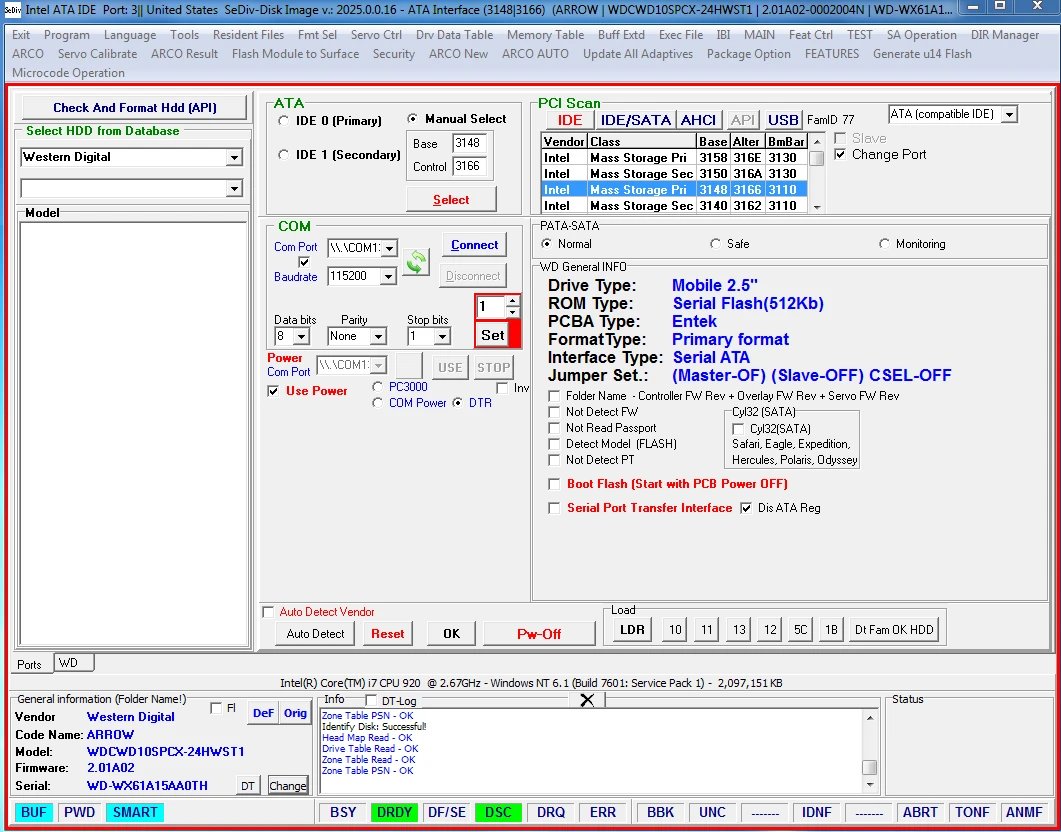This screenshot has width=1061, height=832.
Task: Expand the Parity dropdown
Action: click(x=378, y=336)
